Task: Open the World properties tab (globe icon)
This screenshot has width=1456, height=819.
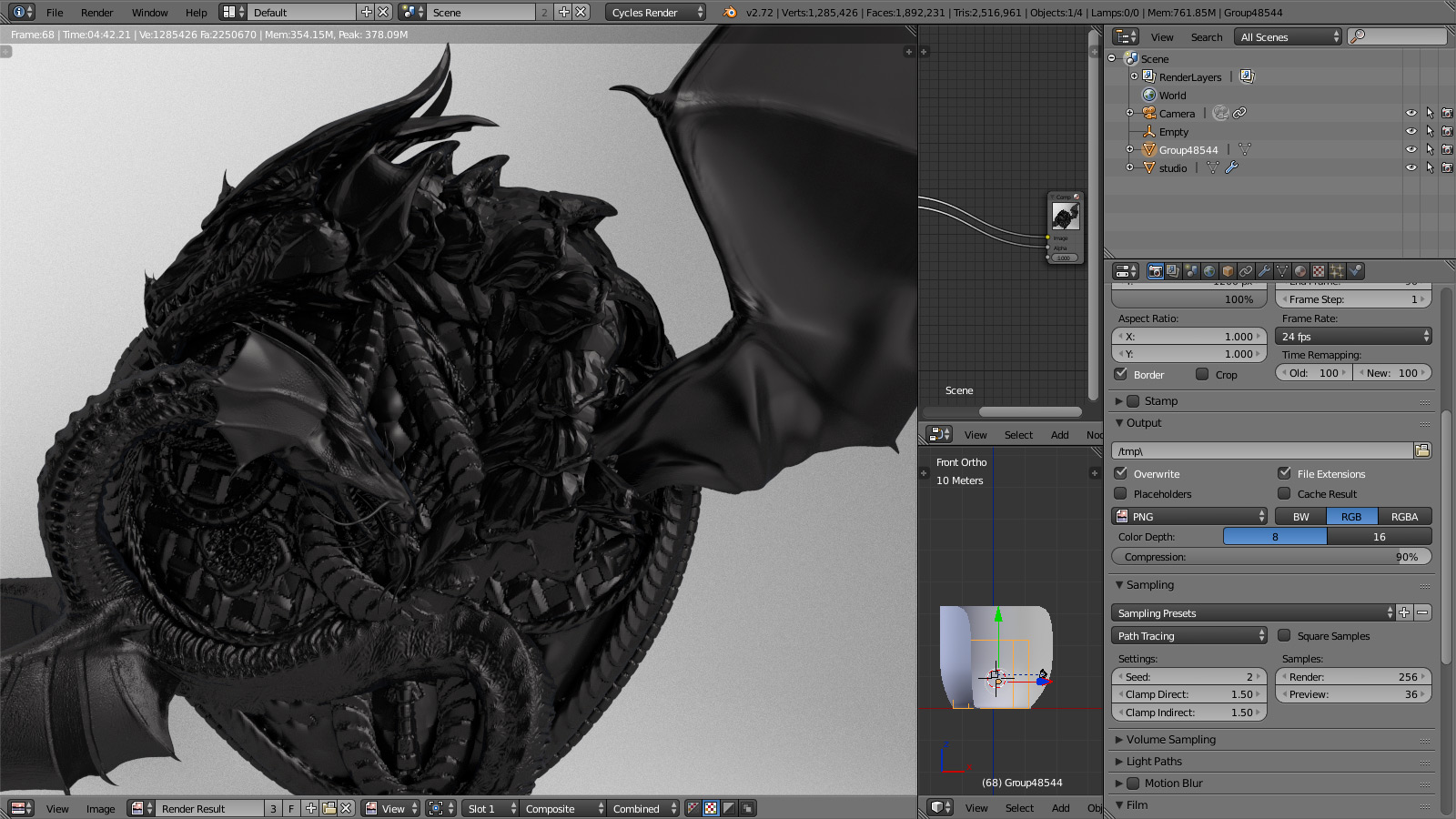Action: click(x=1209, y=271)
